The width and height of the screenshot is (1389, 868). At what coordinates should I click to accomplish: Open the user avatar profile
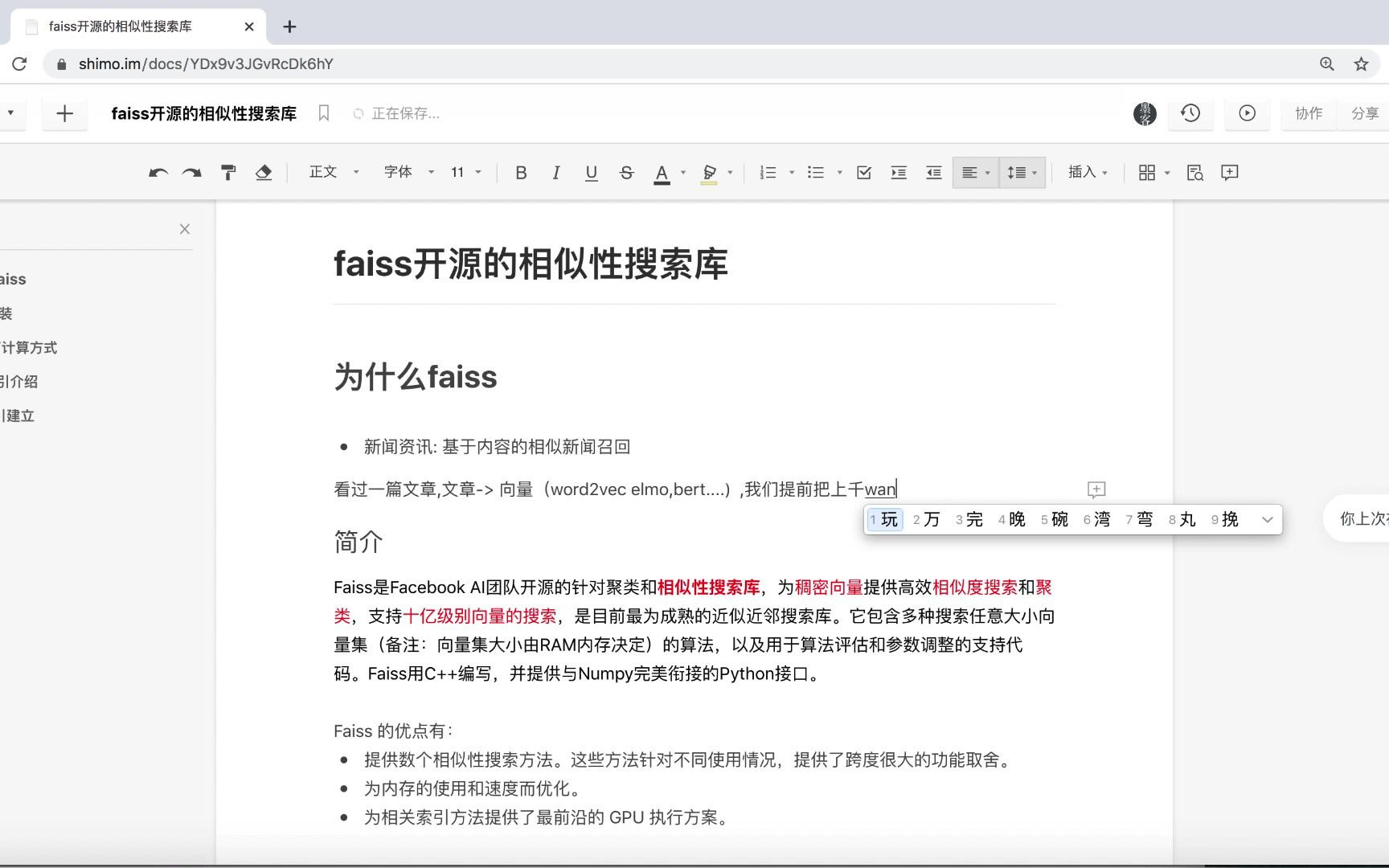click(1145, 113)
